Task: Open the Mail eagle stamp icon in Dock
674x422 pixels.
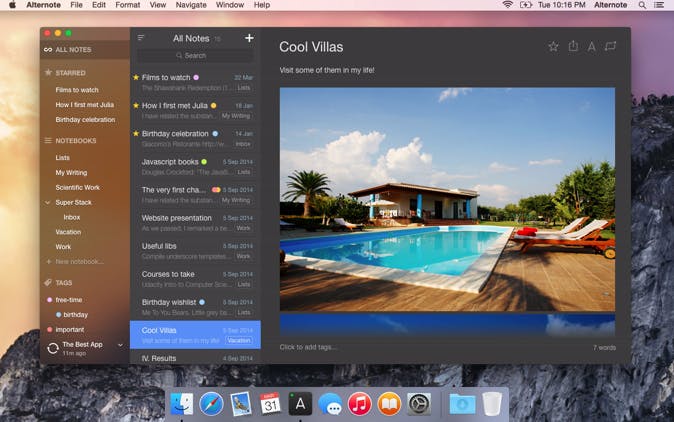Action: (241, 404)
